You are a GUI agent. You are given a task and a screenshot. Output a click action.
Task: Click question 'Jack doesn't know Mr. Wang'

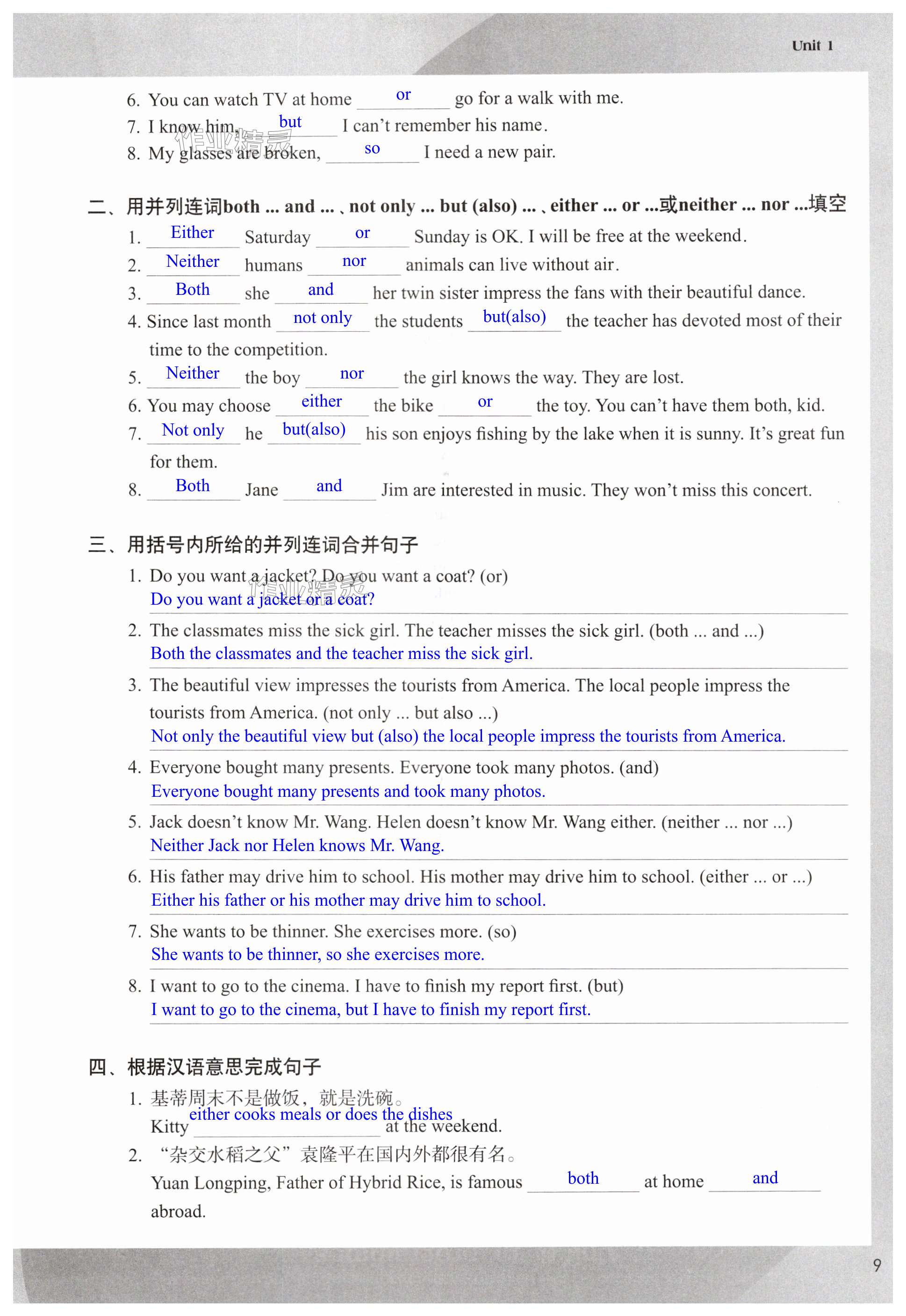[471, 823]
